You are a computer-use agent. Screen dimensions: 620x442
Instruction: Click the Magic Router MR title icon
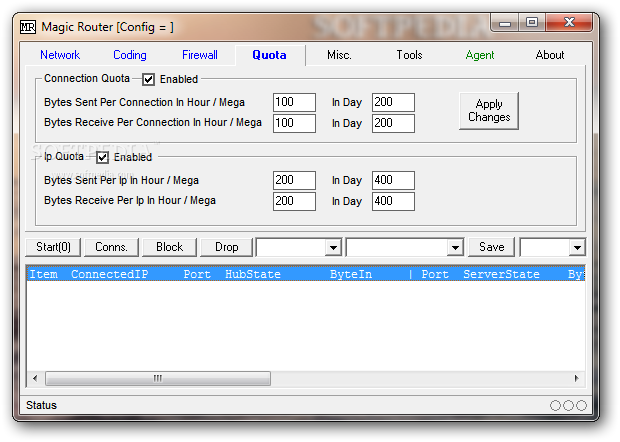[28, 27]
